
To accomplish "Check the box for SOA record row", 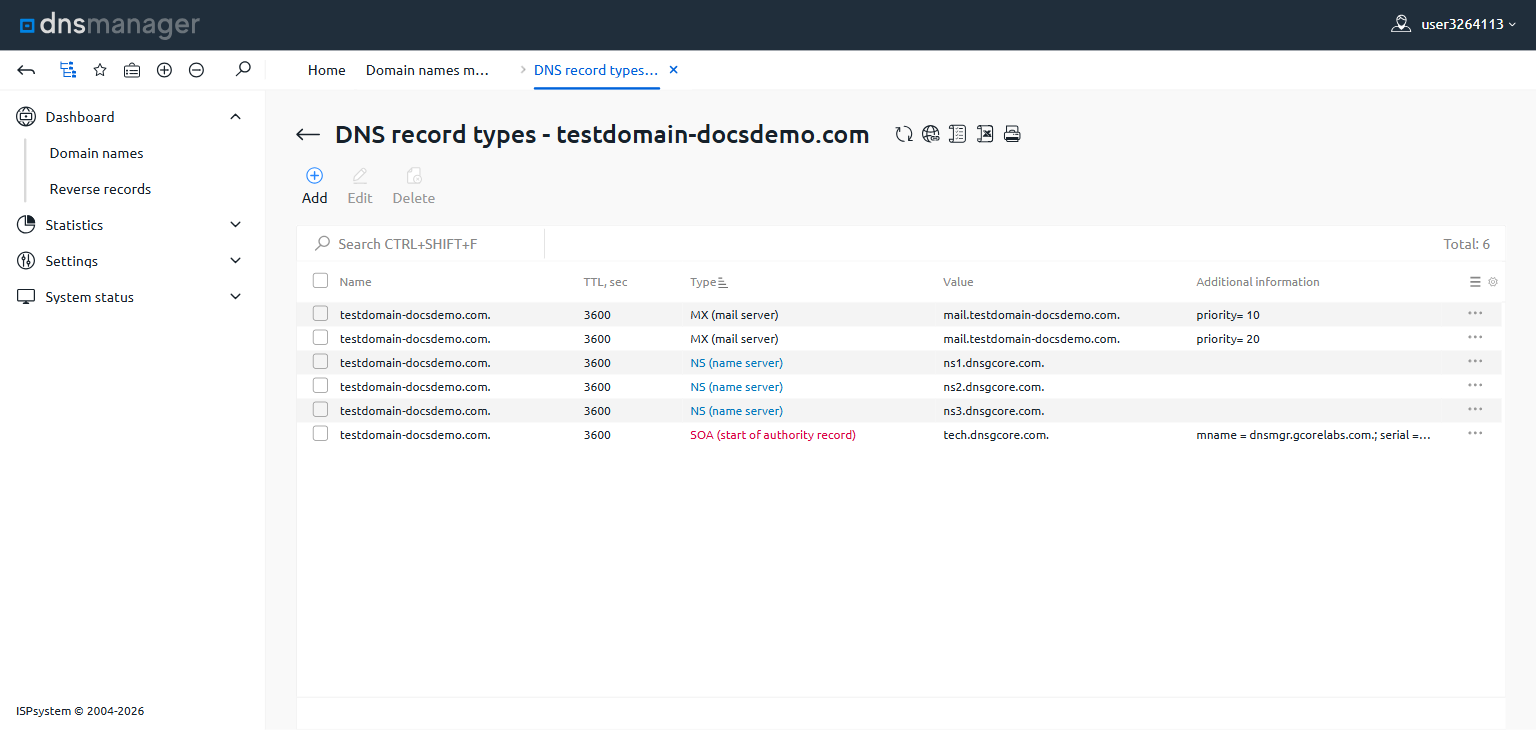I will click(320, 433).
